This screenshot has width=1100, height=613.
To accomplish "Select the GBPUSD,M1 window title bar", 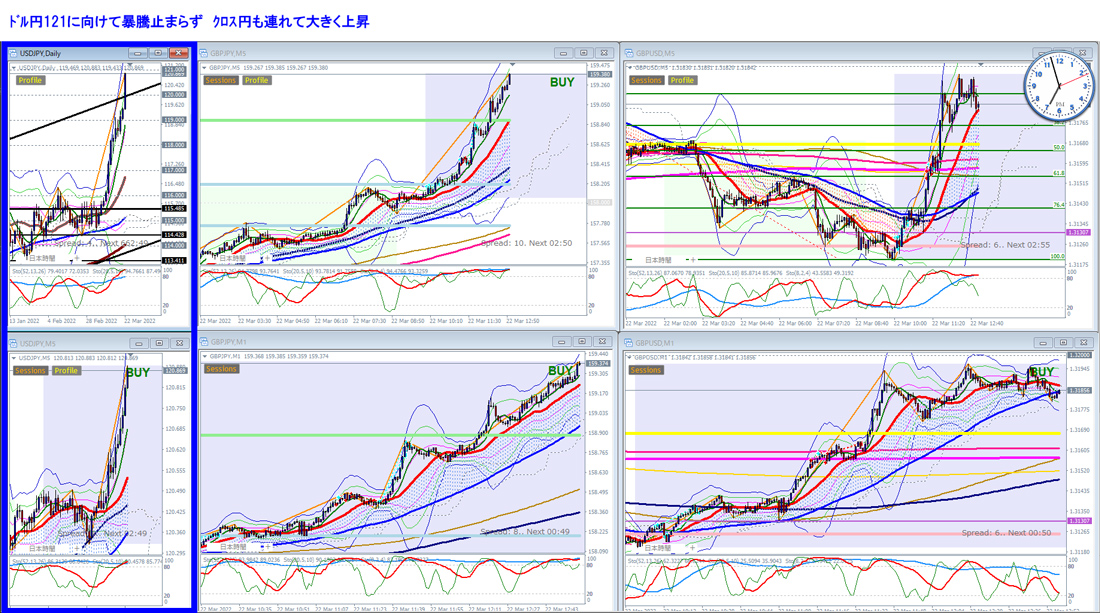I will [x=859, y=343].
